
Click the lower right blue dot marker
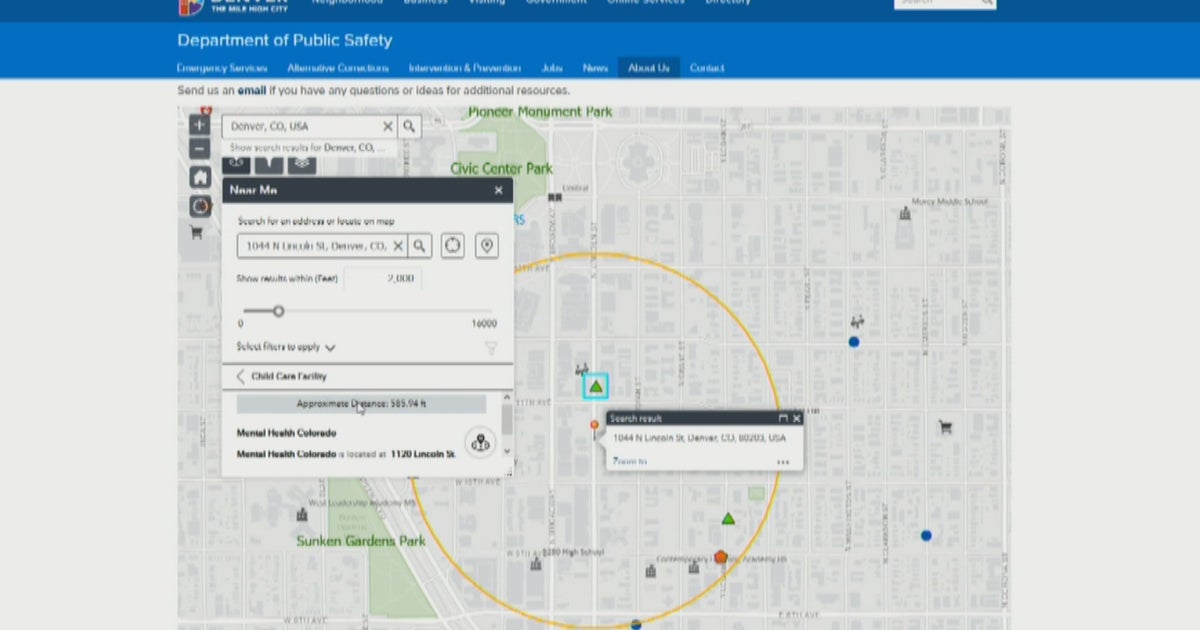tap(926, 536)
